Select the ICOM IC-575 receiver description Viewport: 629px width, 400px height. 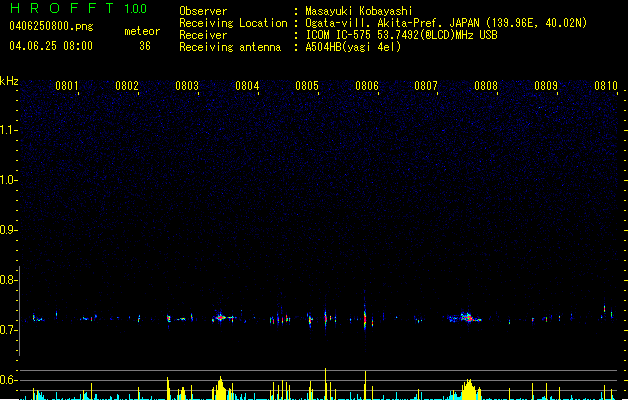[402, 35]
